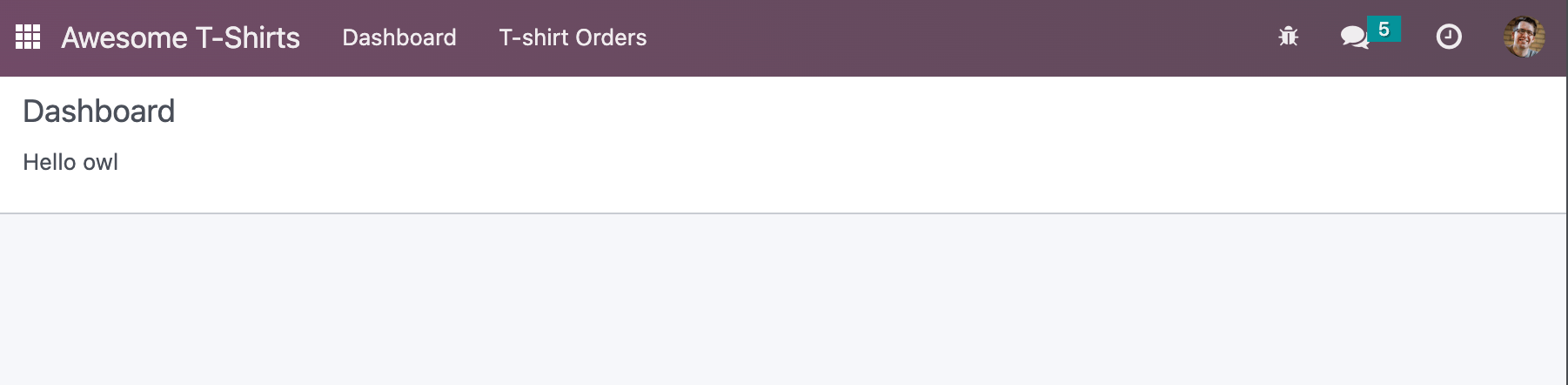
Task: Click the Hello owl text
Action: point(70,162)
